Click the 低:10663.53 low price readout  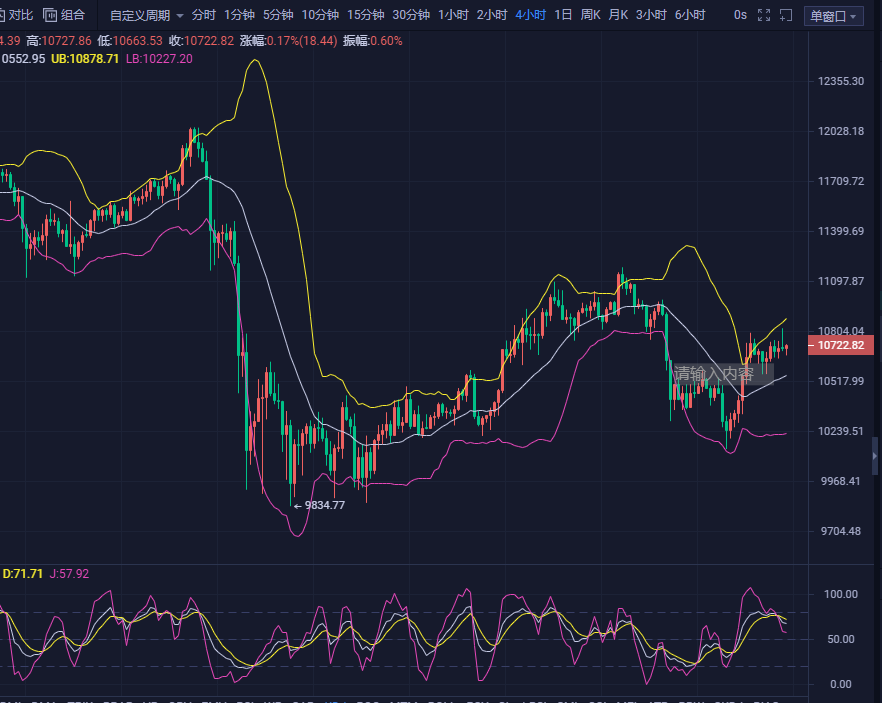pyautogui.click(x=129, y=41)
